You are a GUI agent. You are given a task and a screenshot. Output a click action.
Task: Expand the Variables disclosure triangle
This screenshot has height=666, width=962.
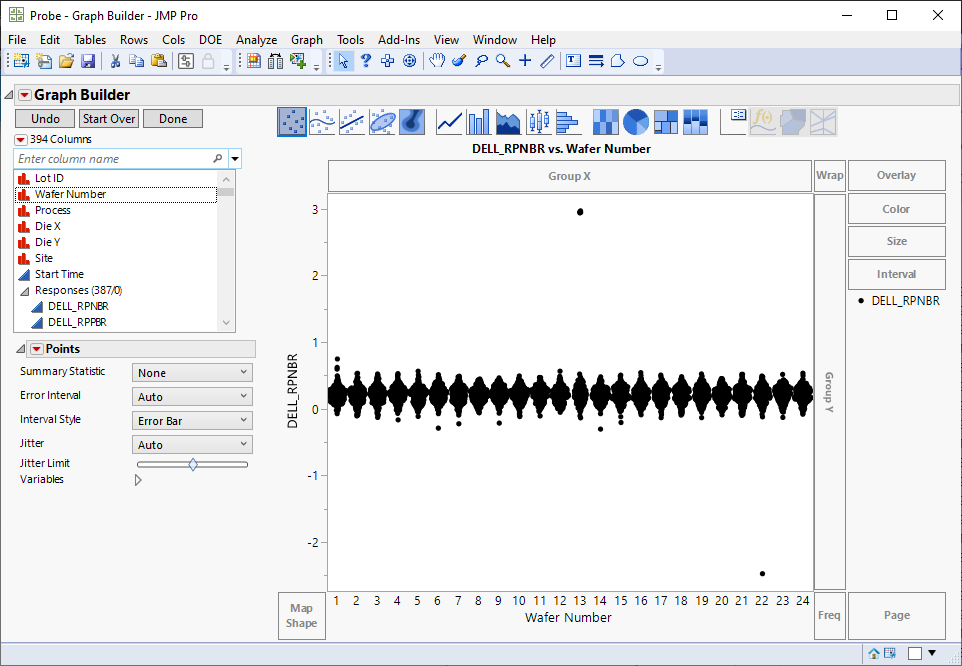point(138,480)
